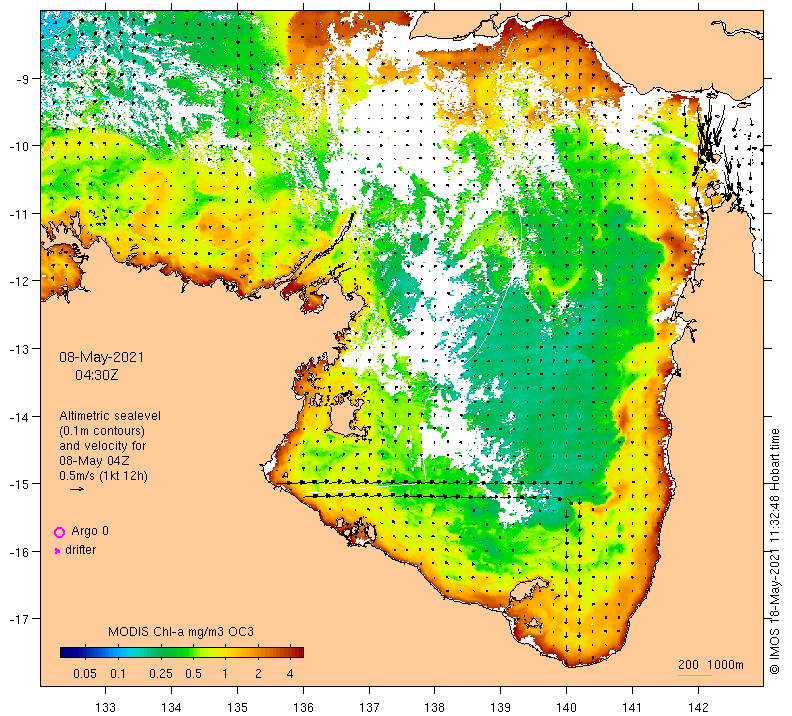
Task: Click the '139' longitude axis label
Action: coord(501,707)
